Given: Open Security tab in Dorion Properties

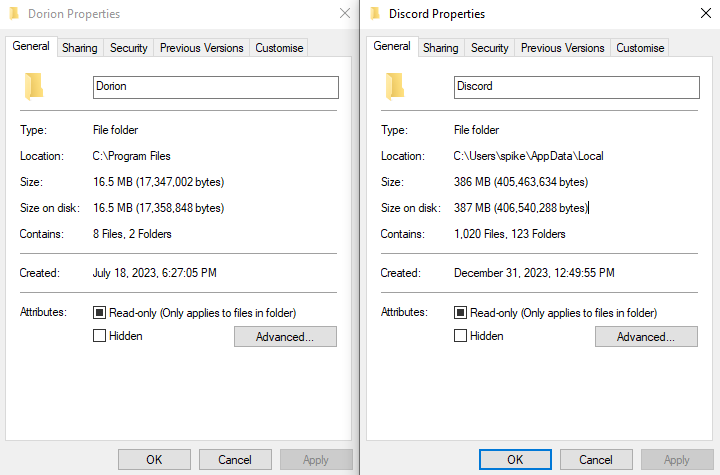Looking at the screenshot, I should [129, 48].
